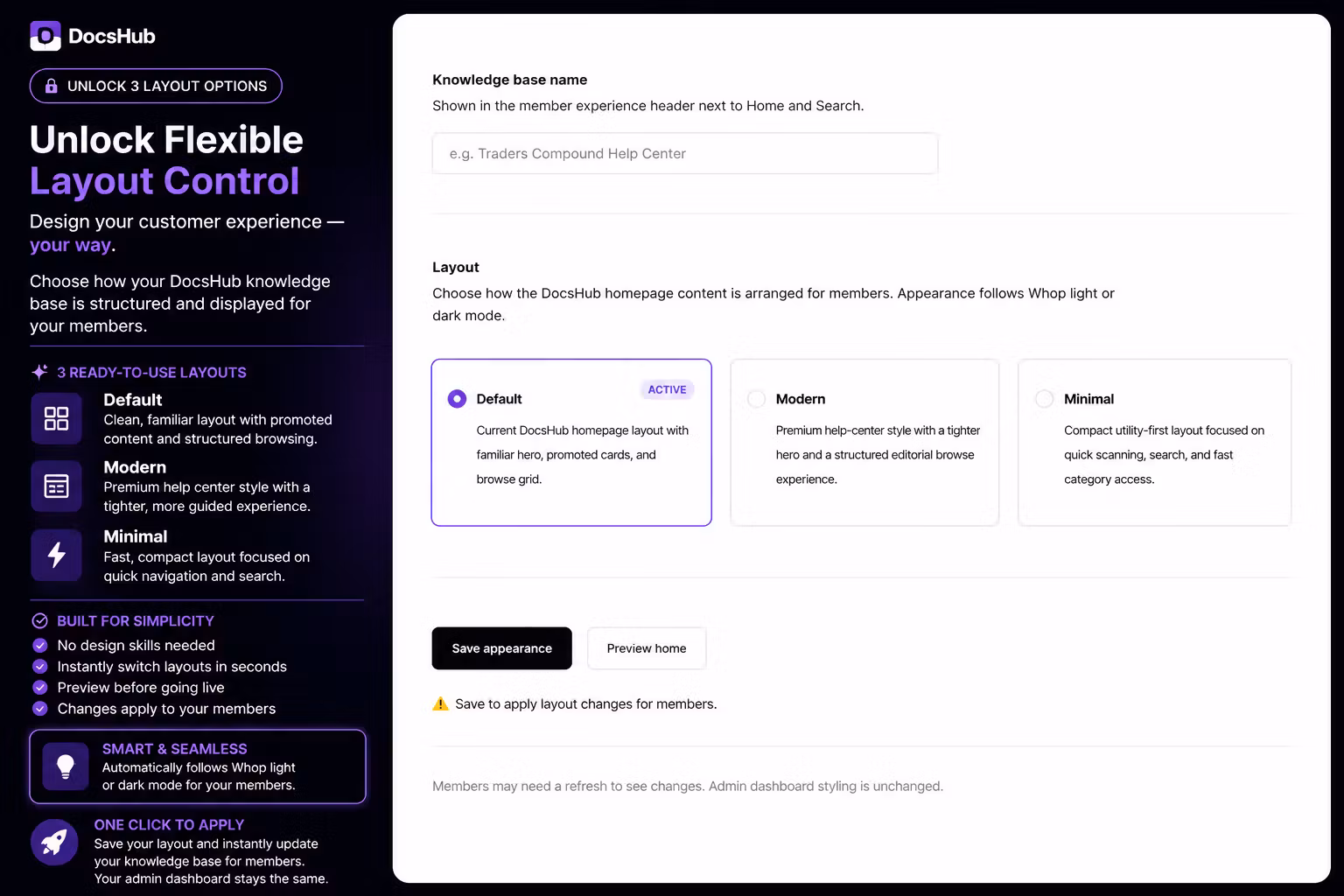Click the One Click to Apply heading
The height and width of the screenshot is (896, 1344).
(169, 824)
